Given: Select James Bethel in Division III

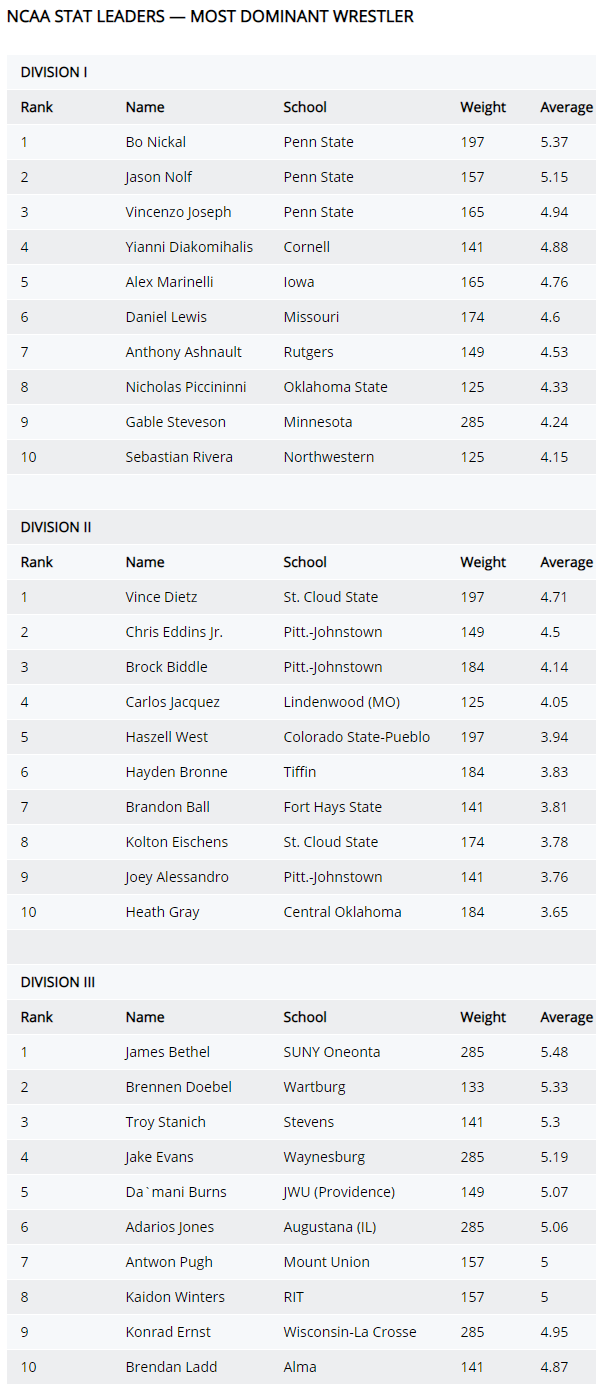Looking at the screenshot, I should click(168, 1052).
